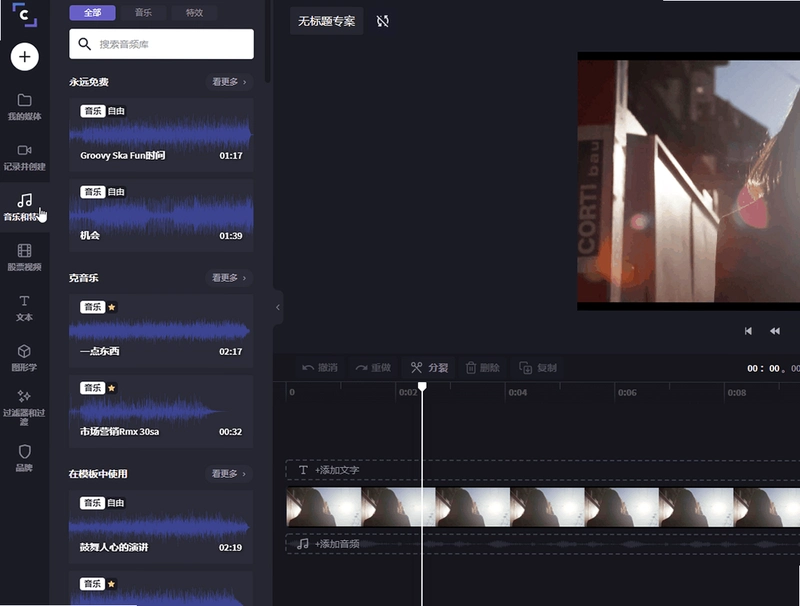The height and width of the screenshot is (606, 800).
Task: Collapse the side panel with arrow handle
Action: (278, 307)
